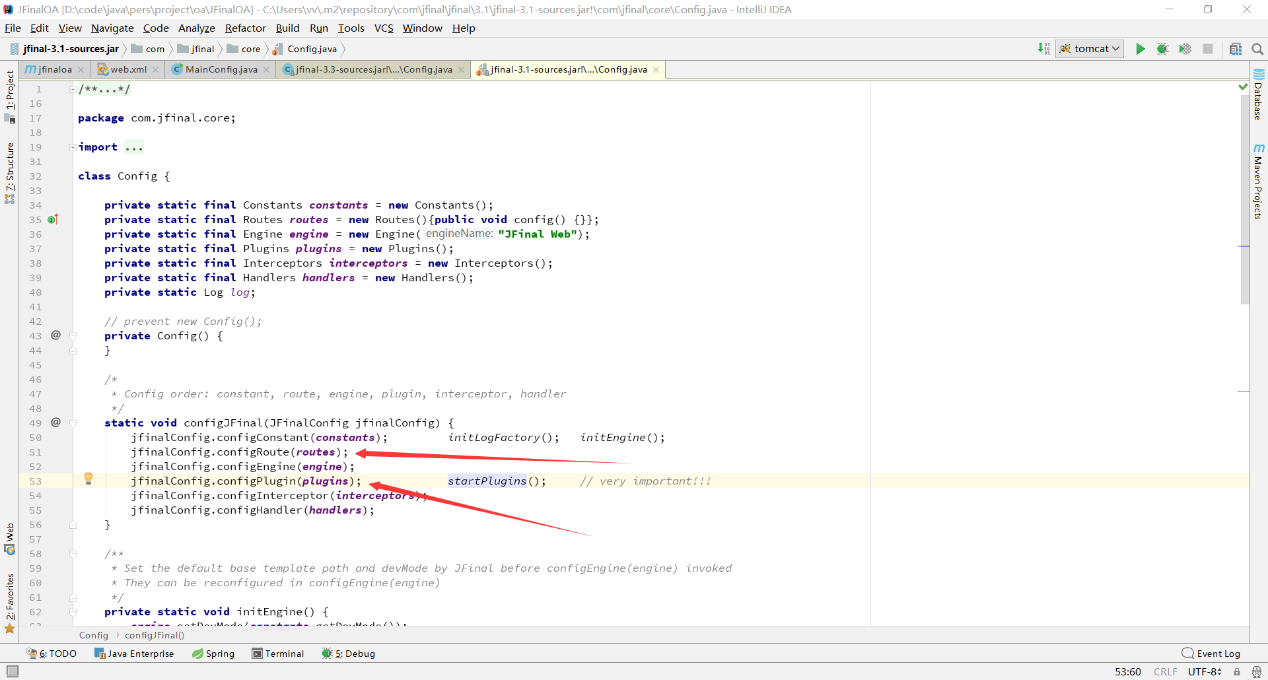This screenshot has height=680, width=1268.
Task: Click the Build Project green down-arrow icon
Action: click(1044, 49)
